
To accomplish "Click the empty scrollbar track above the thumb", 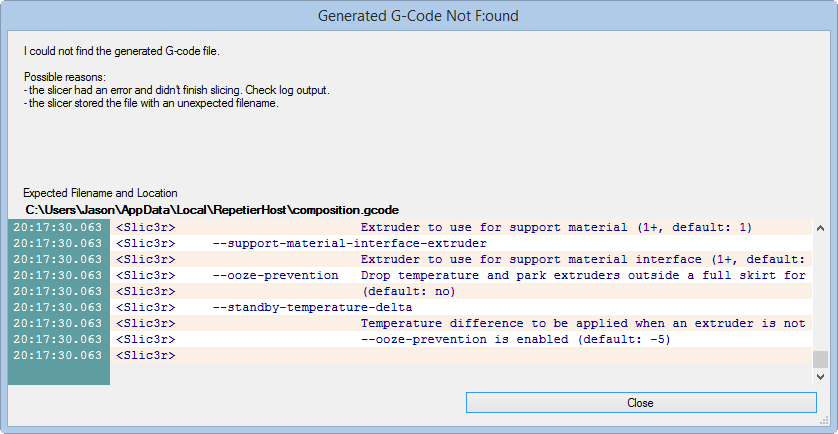I will point(820,290).
